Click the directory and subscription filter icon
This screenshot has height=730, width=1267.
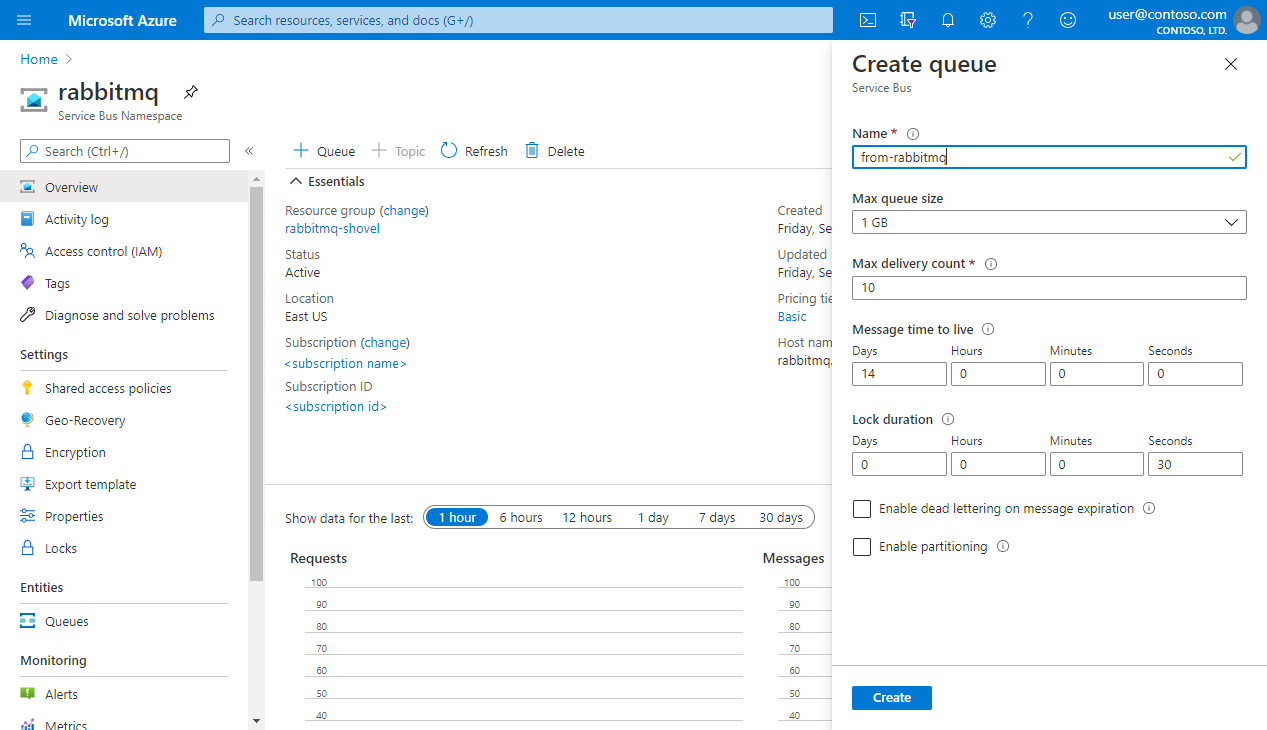click(x=908, y=20)
